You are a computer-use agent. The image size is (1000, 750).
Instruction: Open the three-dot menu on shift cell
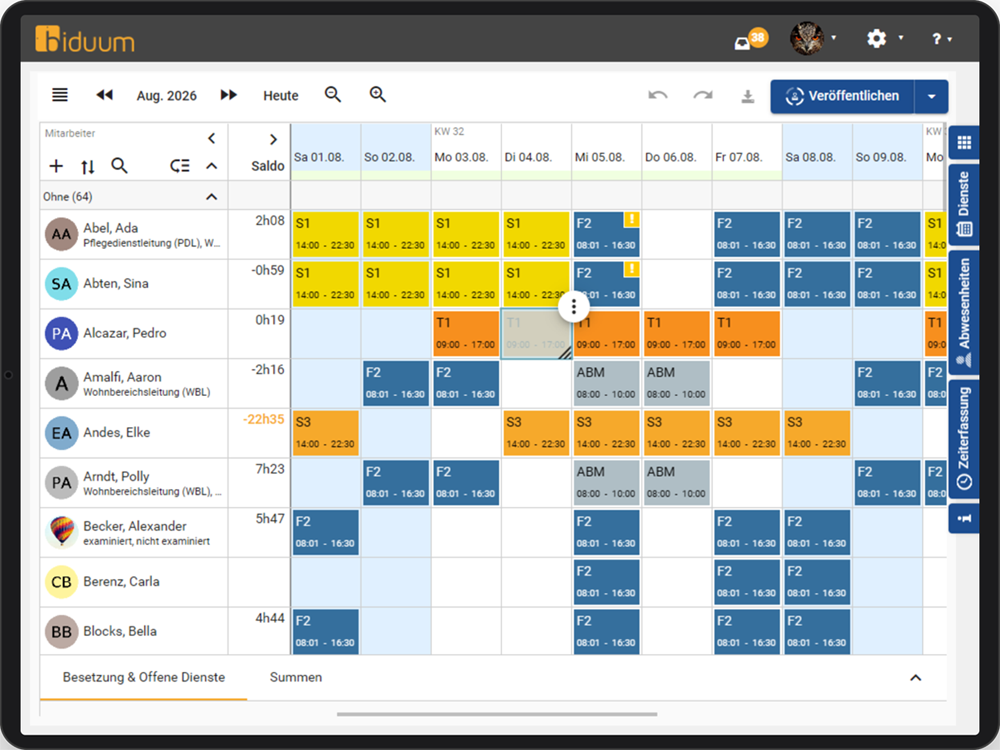pyautogui.click(x=574, y=307)
